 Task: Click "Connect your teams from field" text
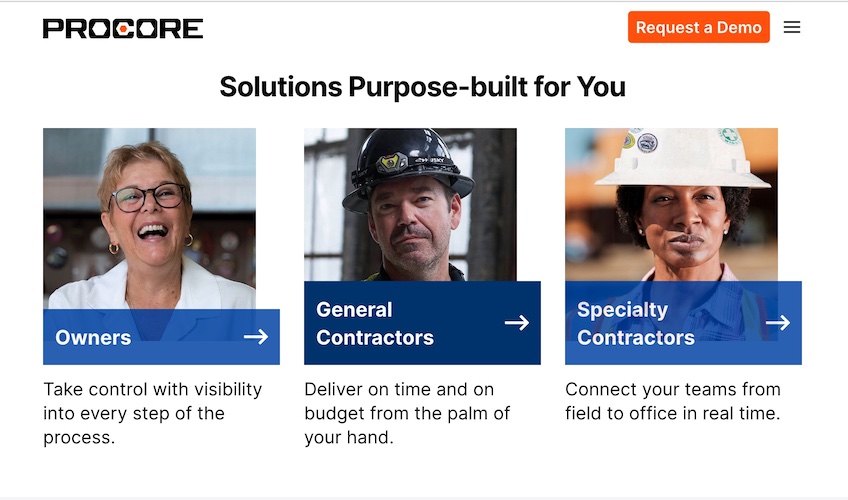tap(673, 401)
